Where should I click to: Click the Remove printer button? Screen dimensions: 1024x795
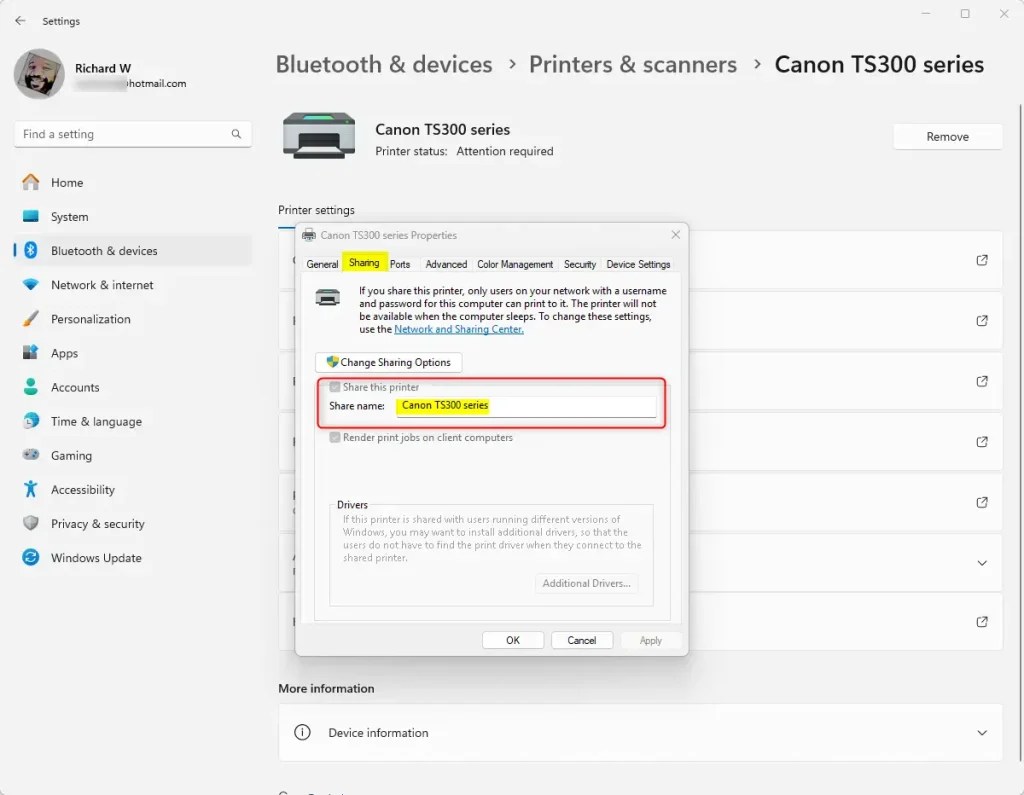947,136
